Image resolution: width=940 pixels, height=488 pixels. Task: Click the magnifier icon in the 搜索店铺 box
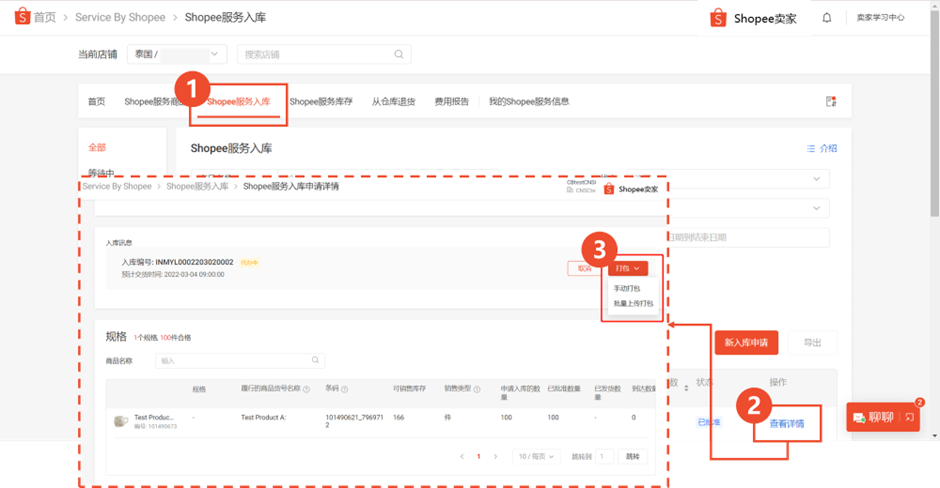399,55
